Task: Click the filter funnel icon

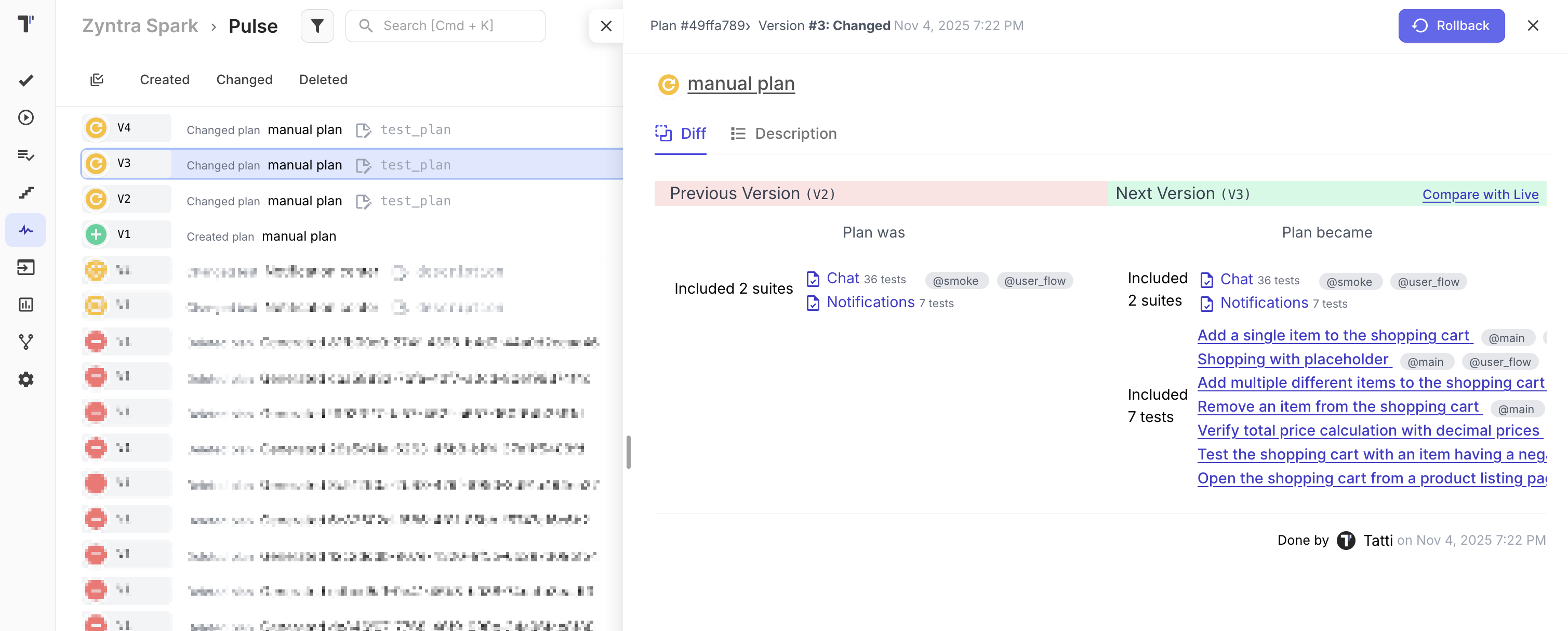Action: (x=317, y=25)
